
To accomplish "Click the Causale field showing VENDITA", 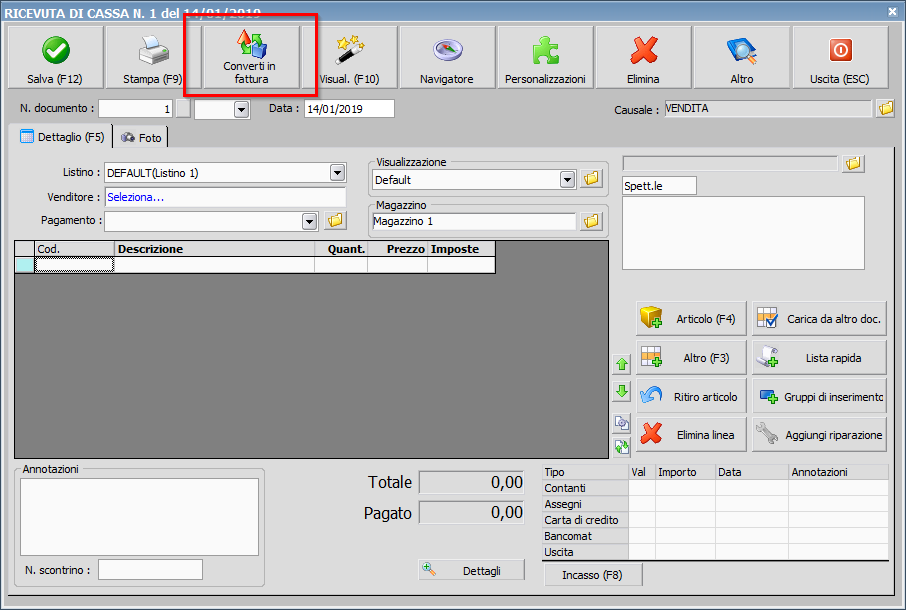I will click(x=767, y=109).
